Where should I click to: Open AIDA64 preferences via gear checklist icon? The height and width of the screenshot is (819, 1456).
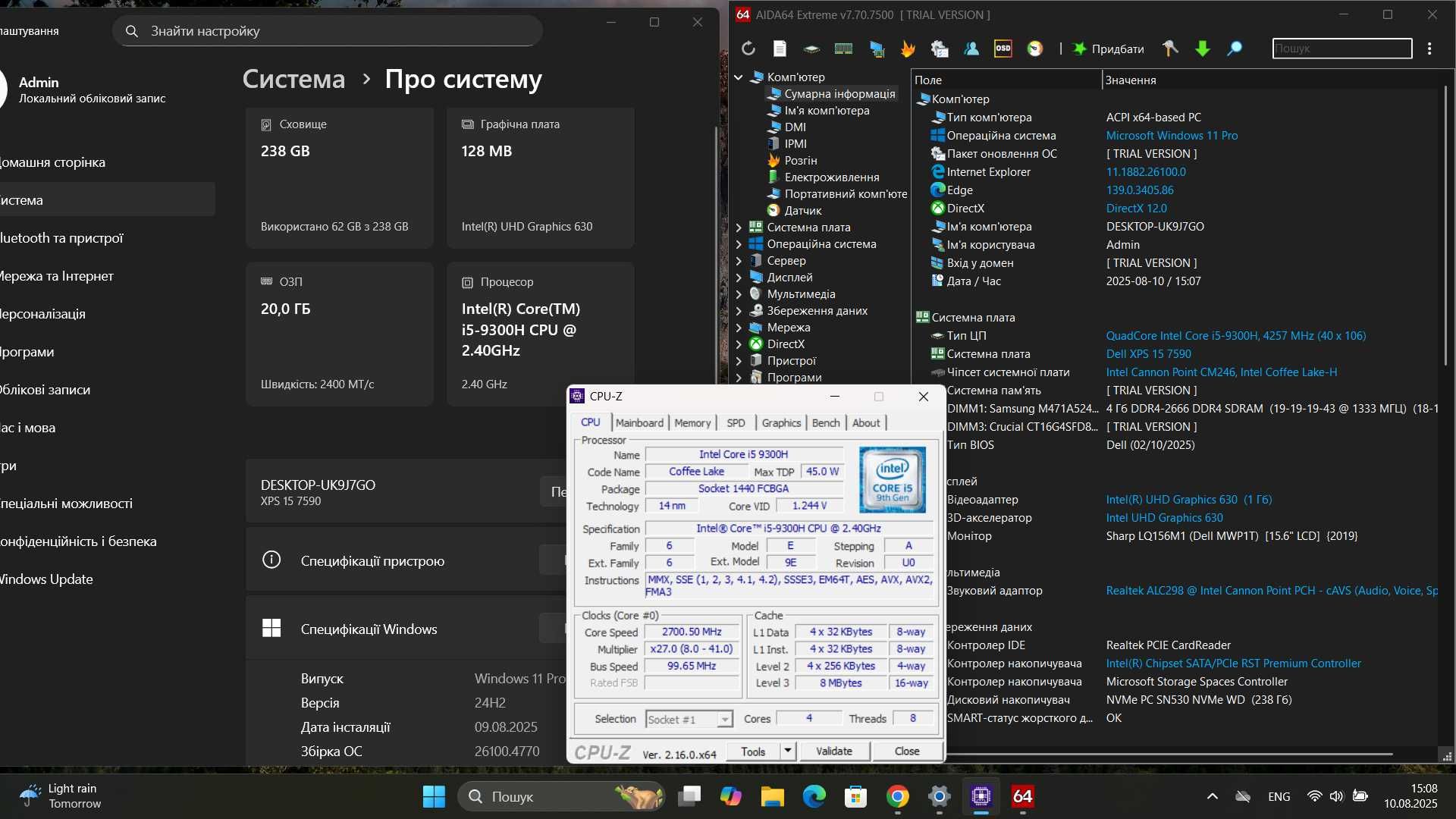(940, 49)
